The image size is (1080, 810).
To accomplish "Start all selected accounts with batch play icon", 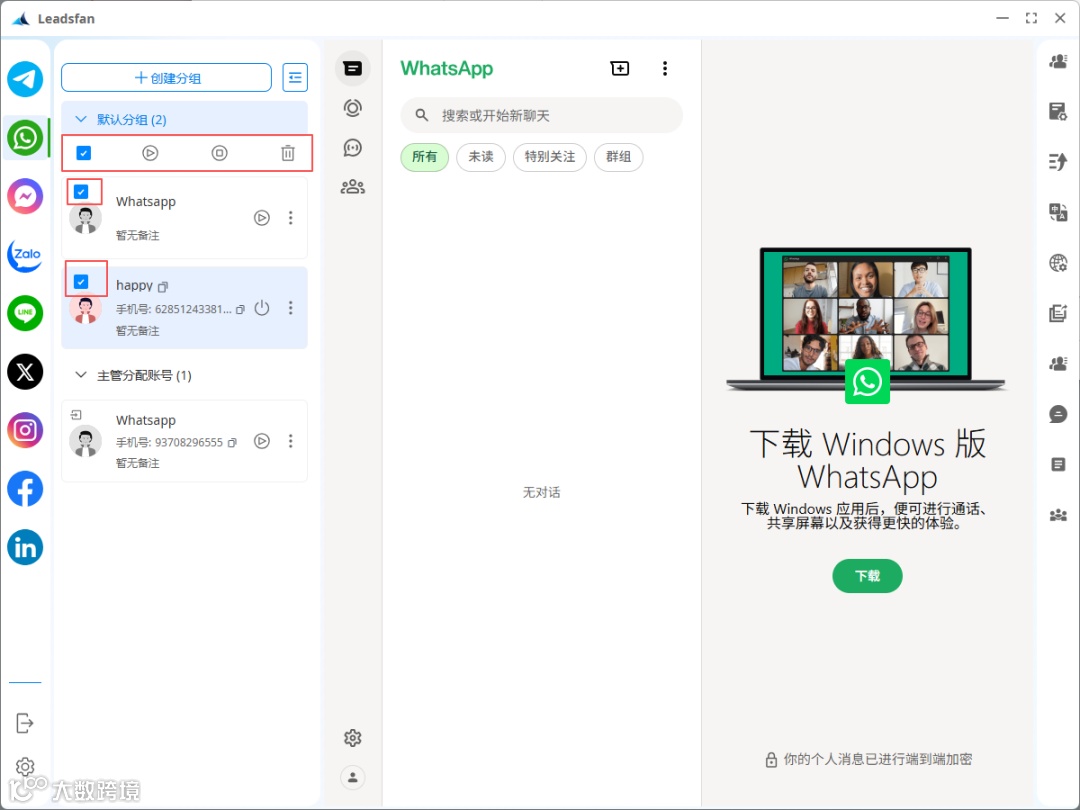I will coord(150,153).
